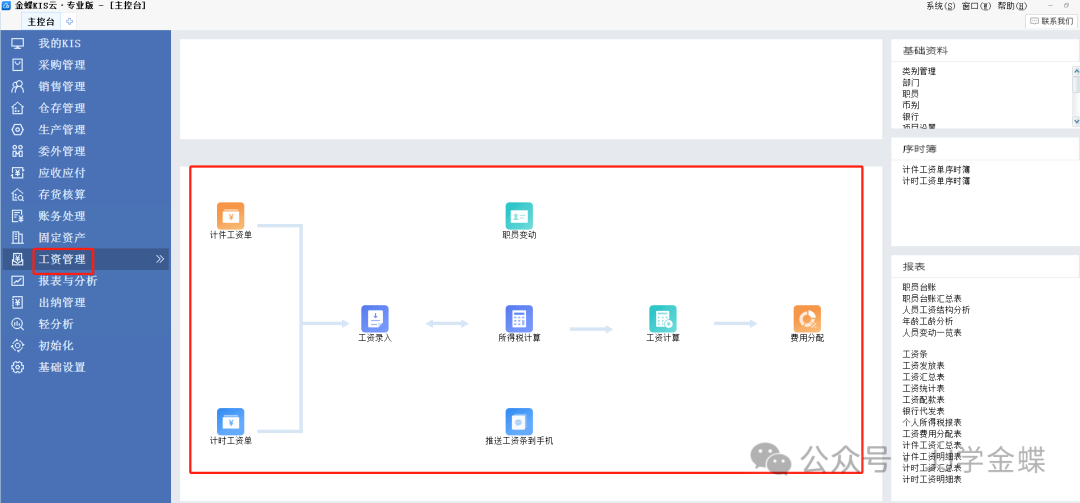This screenshot has width=1080, height=503.
Task: Switch to the 主控台 tab
Action: pos(41,21)
